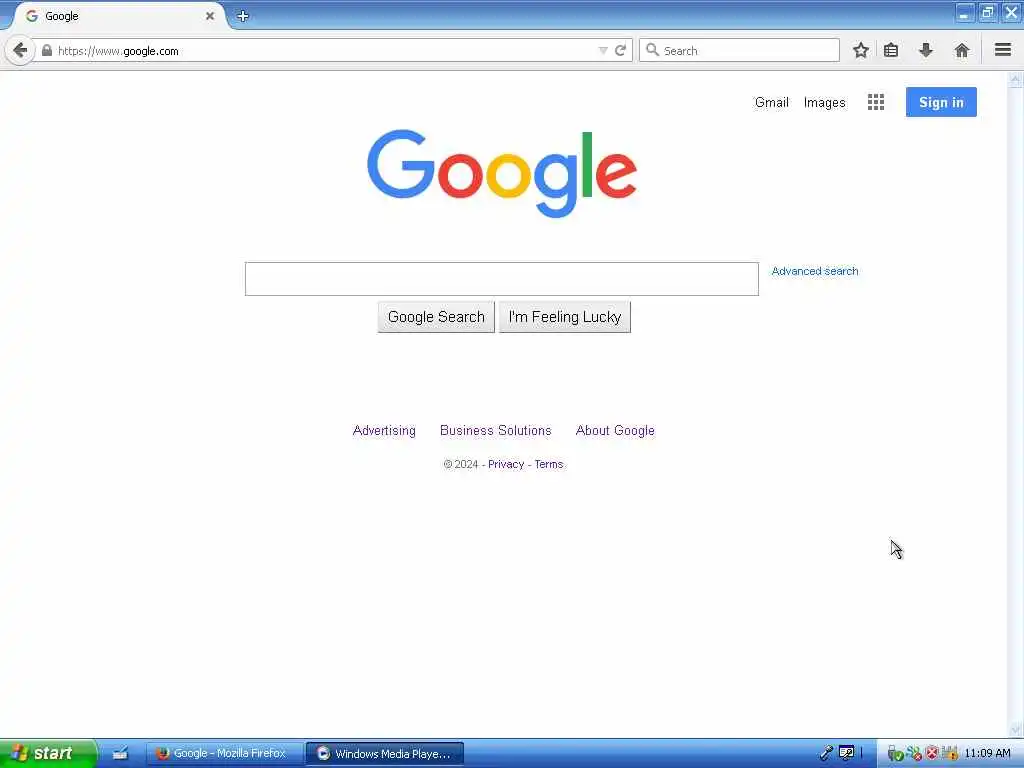The height and width of the screenshot is (768, 1024).
Task: Open the Downloads arrow icon
Action: click(925, 50)
